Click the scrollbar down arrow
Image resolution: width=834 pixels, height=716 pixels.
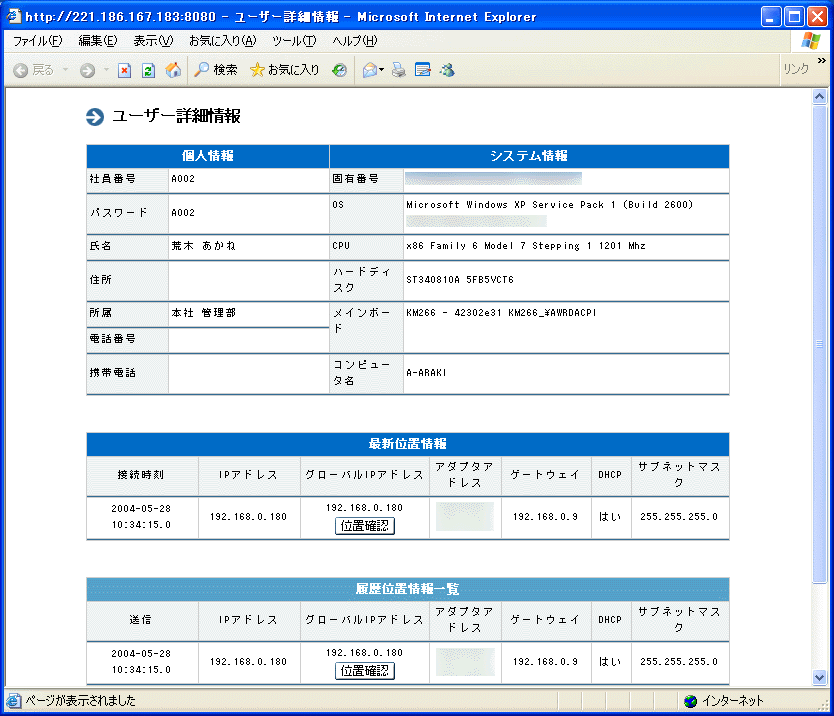coord(820,677)
